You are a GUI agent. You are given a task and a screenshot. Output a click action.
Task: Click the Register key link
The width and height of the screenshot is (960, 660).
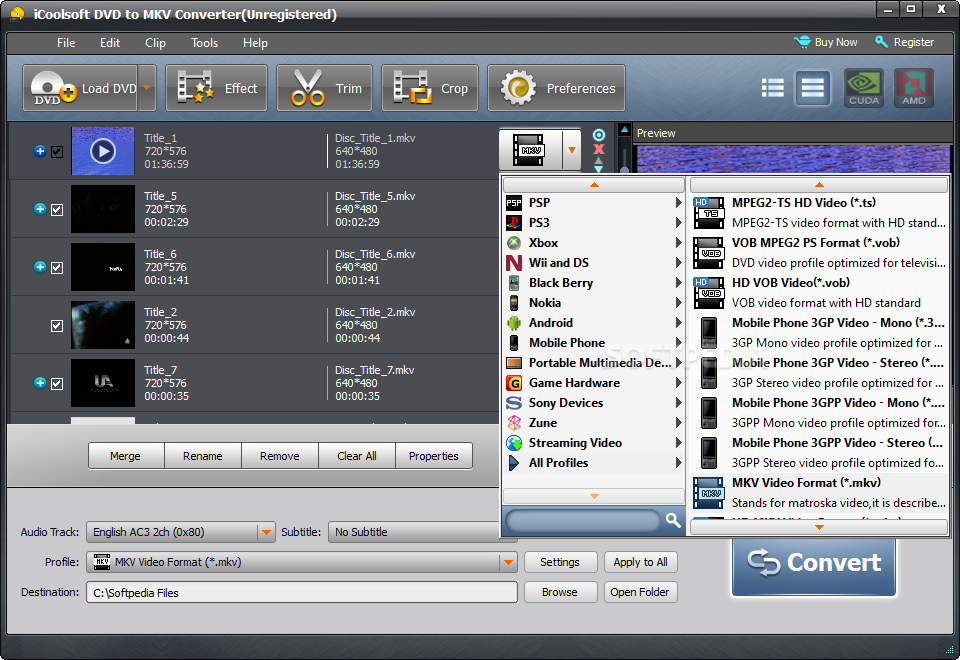point(904,42)
